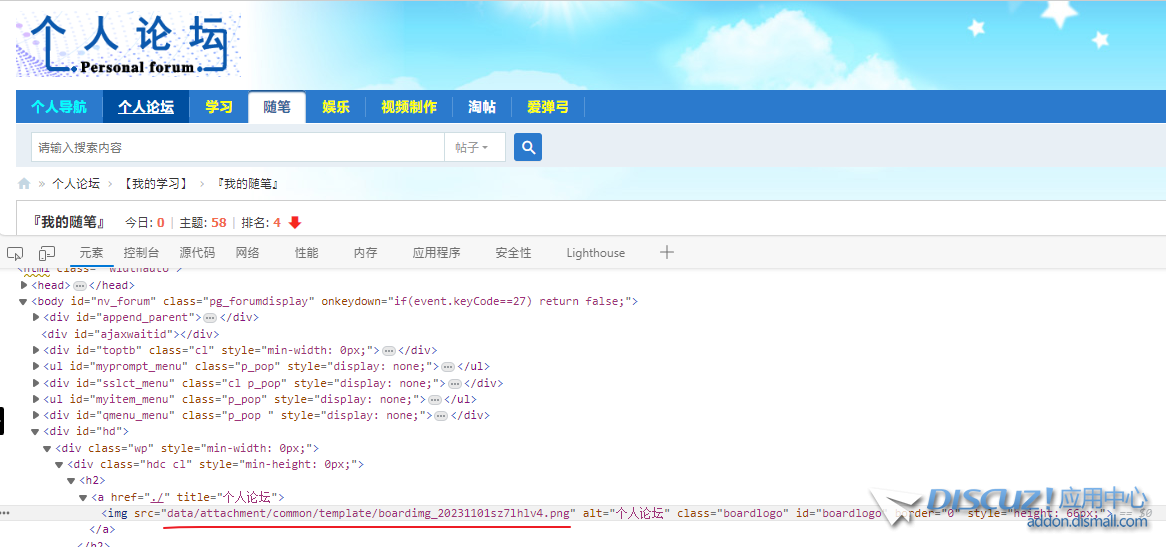Toggle the device emulation icon
The width and height of the screenshot is (1166, 547).
(x=47, y=253)
